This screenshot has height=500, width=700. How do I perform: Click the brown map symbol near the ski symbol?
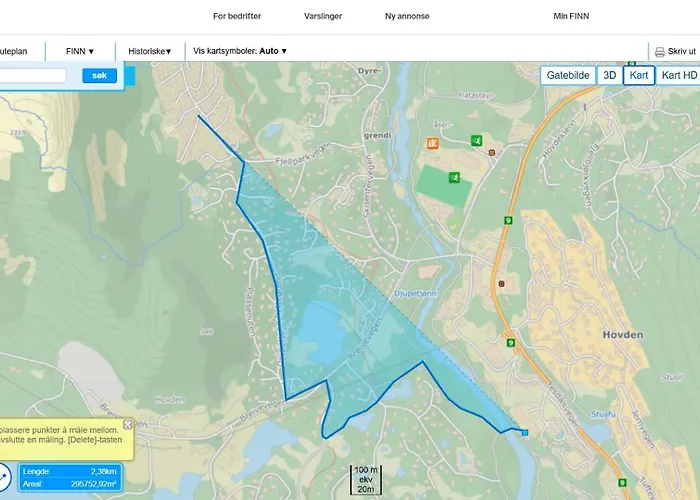click(492, 153)
